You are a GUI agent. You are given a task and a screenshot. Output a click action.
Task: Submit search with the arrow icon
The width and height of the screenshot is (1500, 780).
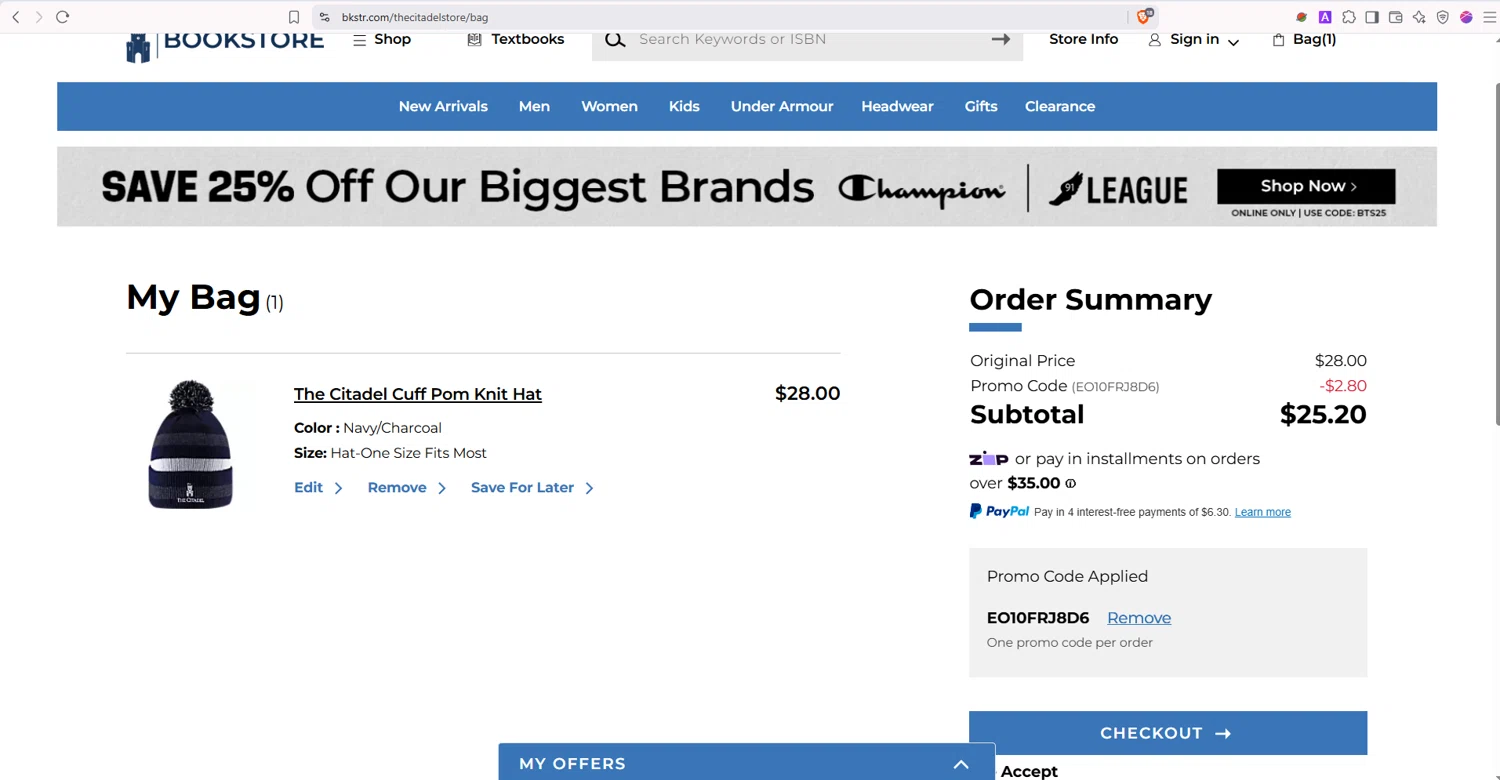[x=1000, y=39]
